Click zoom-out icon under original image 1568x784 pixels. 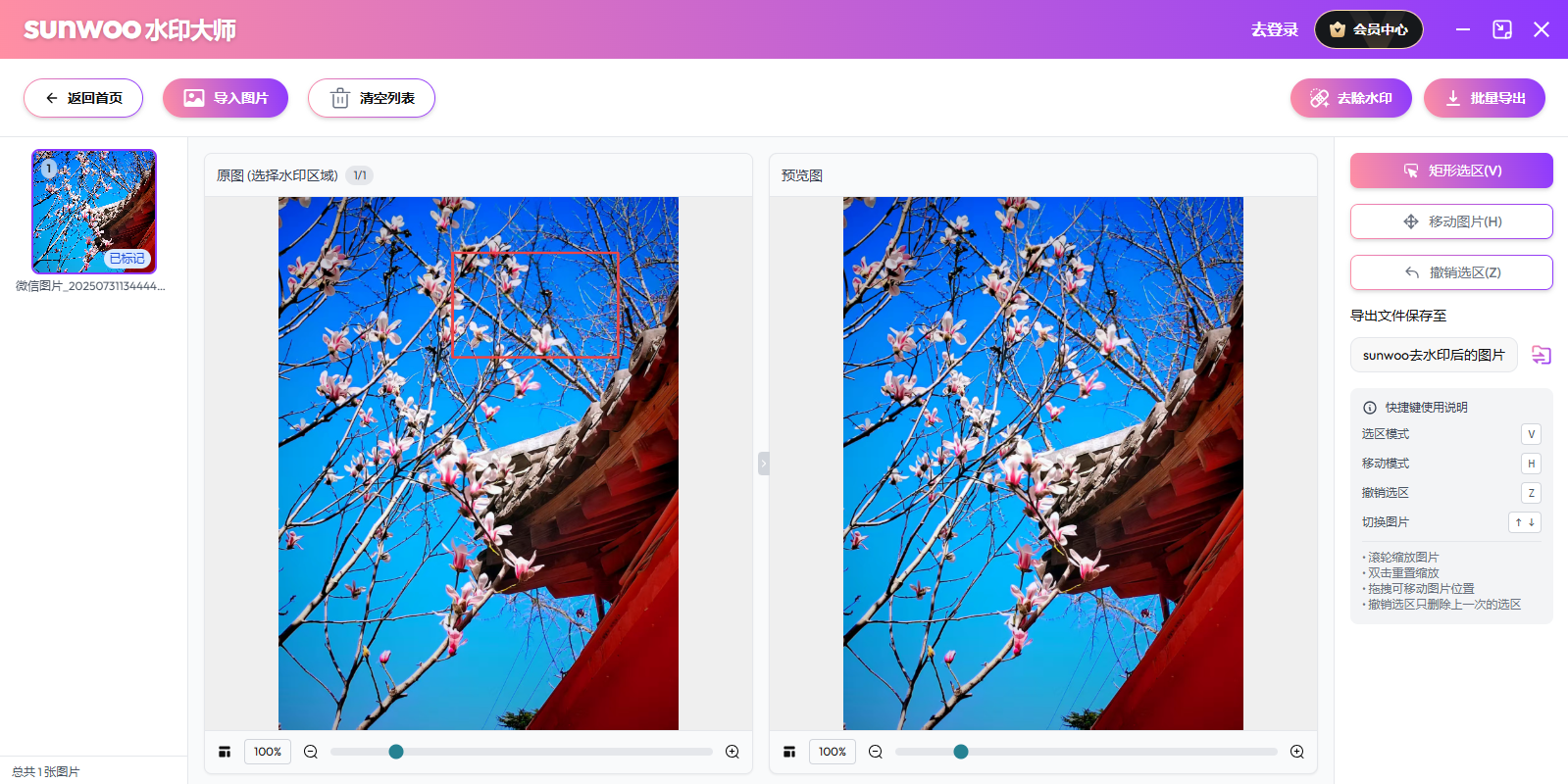[x=311, y=752]
